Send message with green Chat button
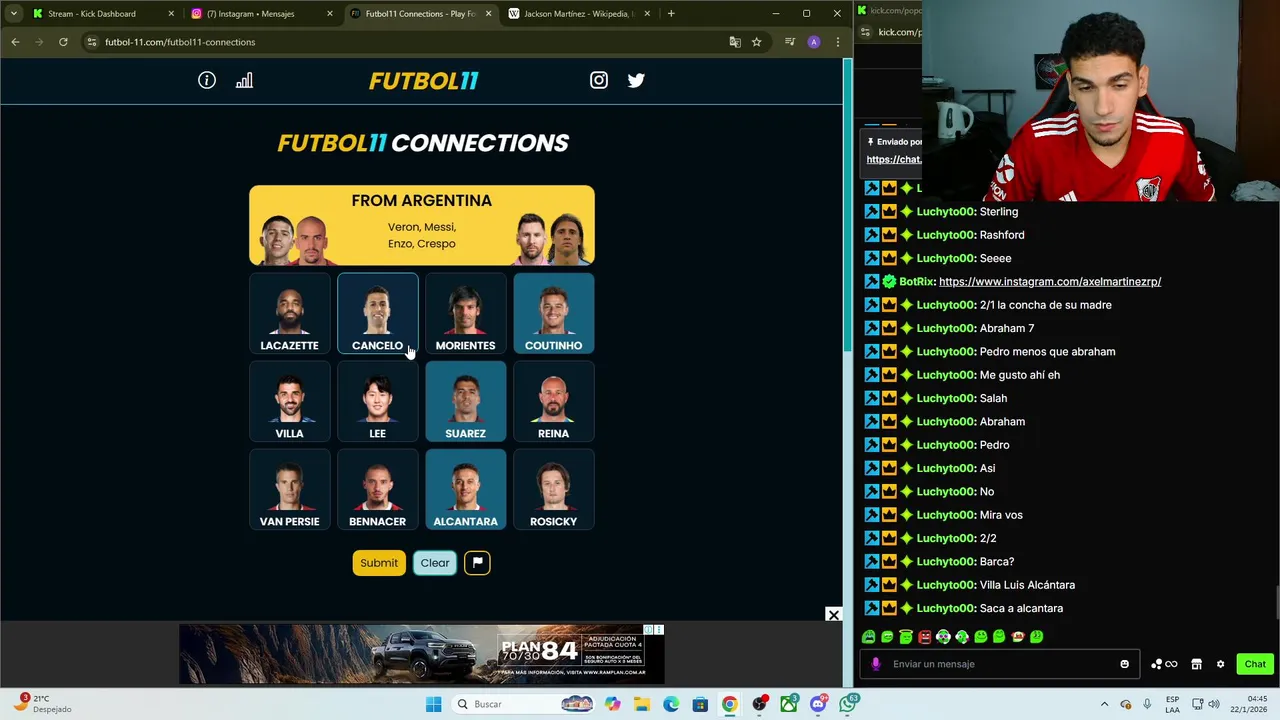Viewport: 1280px width, 720px height. click(x=1255, y=664)
